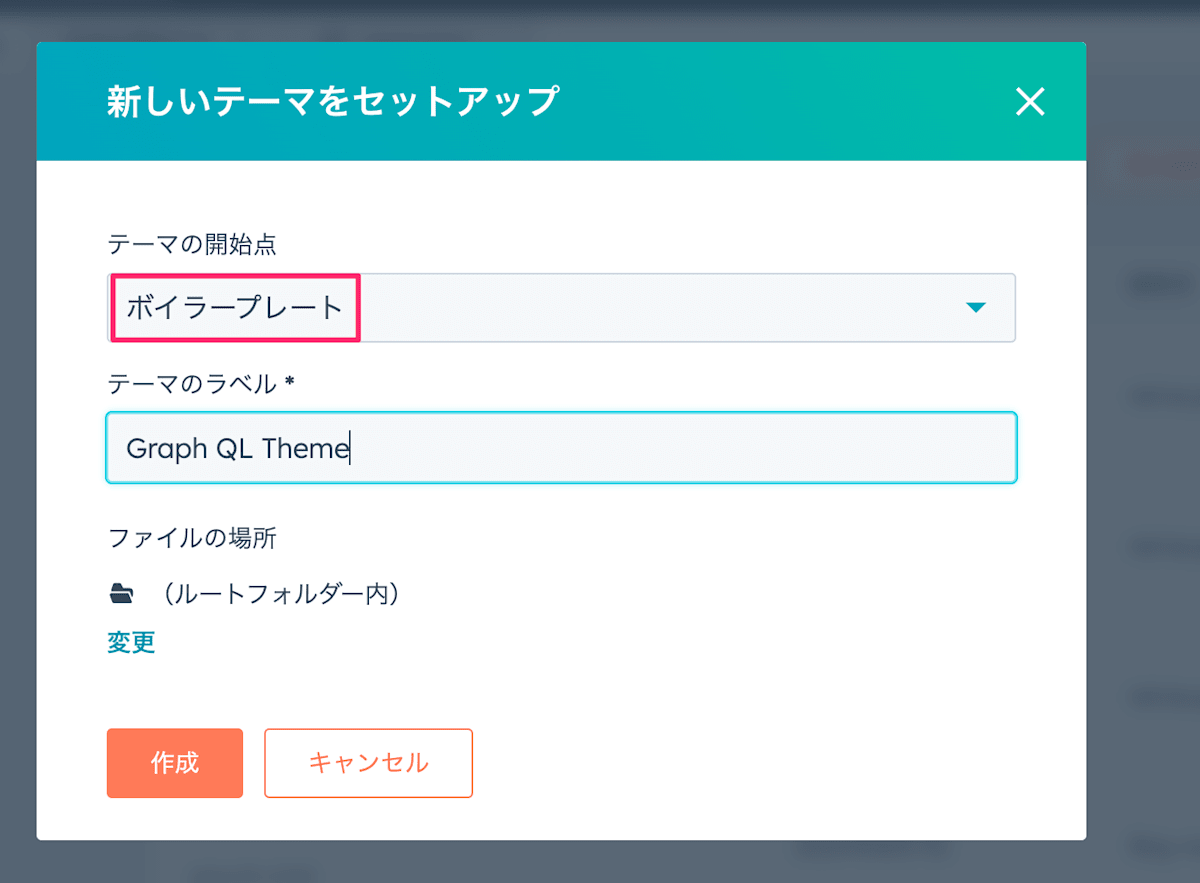
Task: Focus the テーマのラベル input field
Action: 561,448
